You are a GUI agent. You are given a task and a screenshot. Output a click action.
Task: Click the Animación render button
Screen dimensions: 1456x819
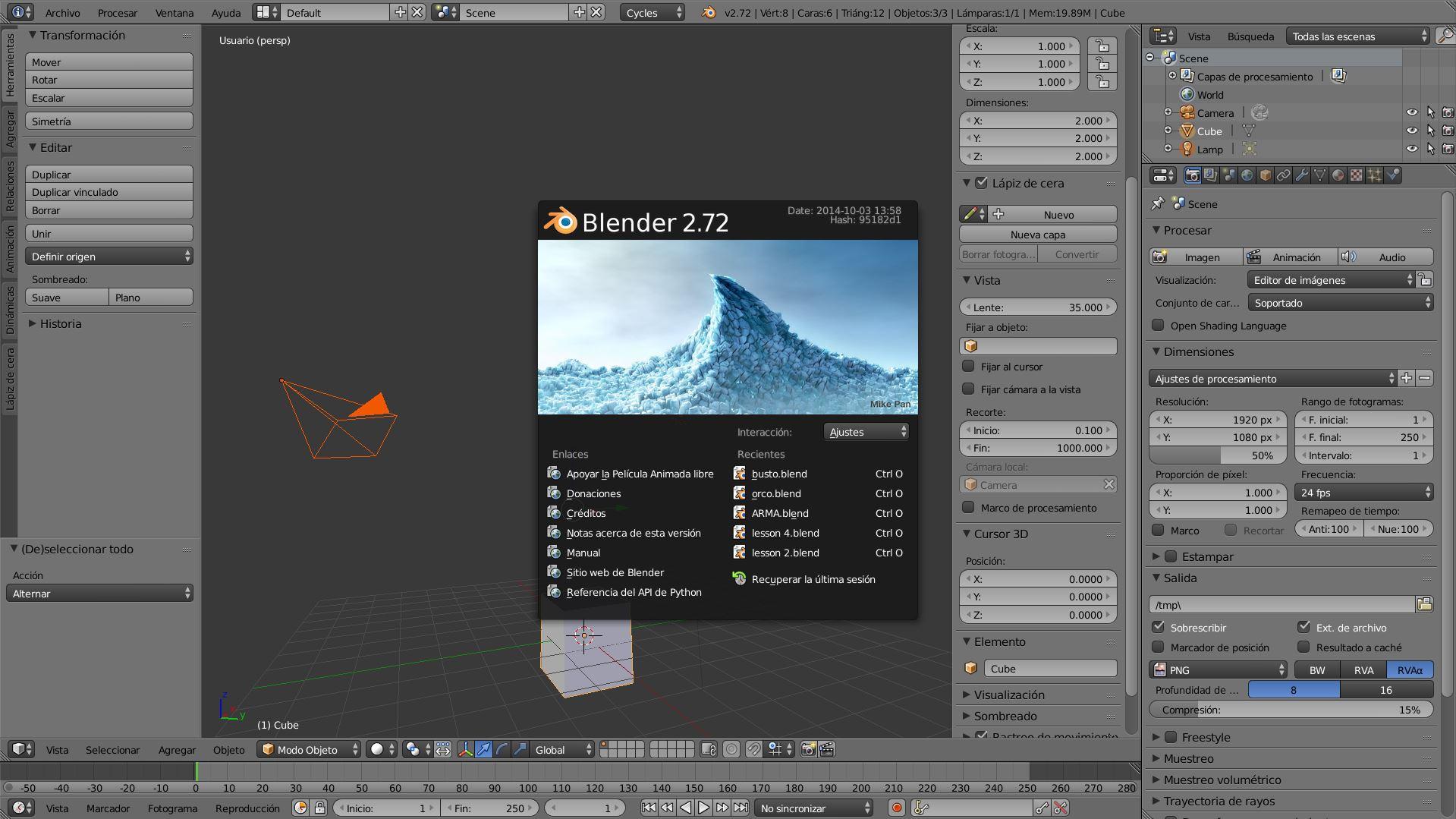(x=1291, y=257)
